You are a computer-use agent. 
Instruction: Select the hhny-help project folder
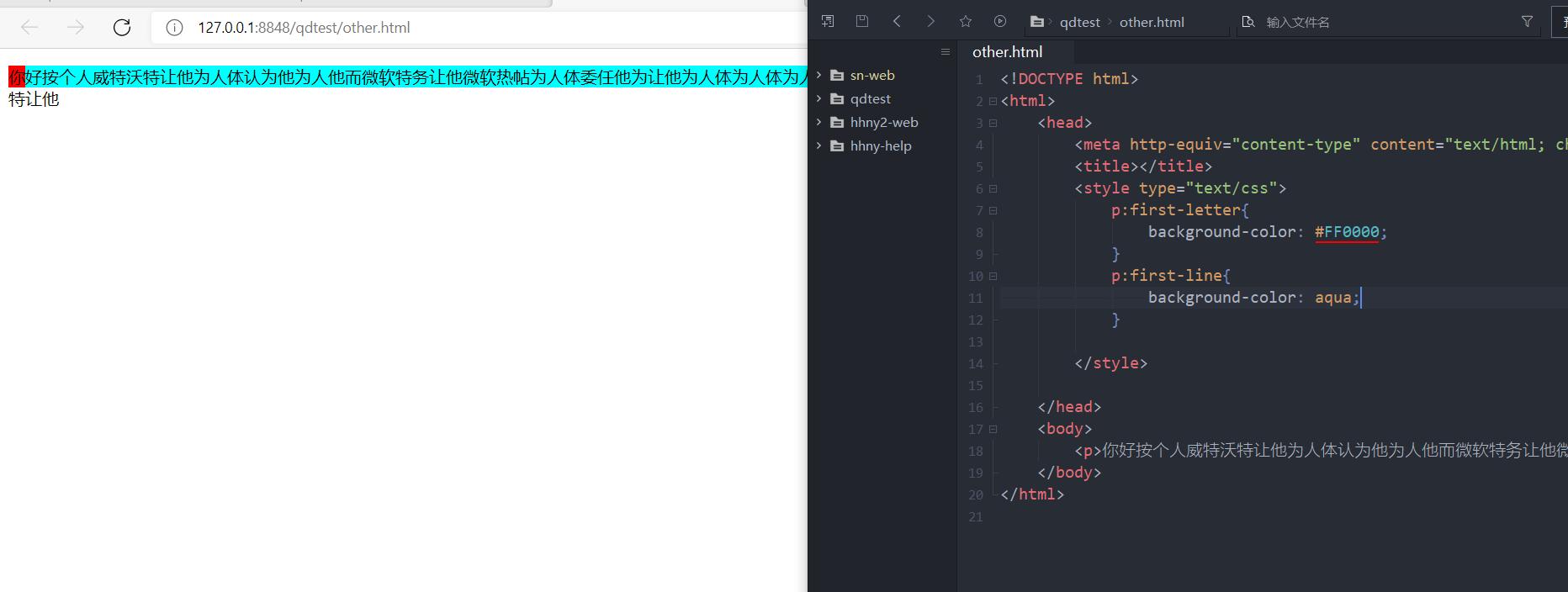tap(880, 146)
